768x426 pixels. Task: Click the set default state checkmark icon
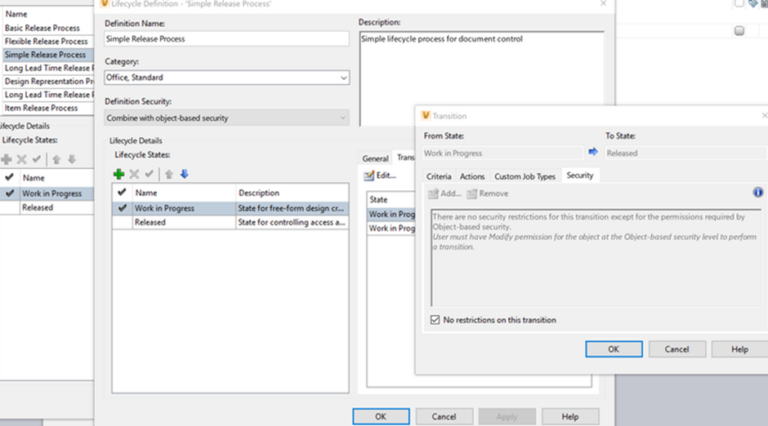(149, 174)
